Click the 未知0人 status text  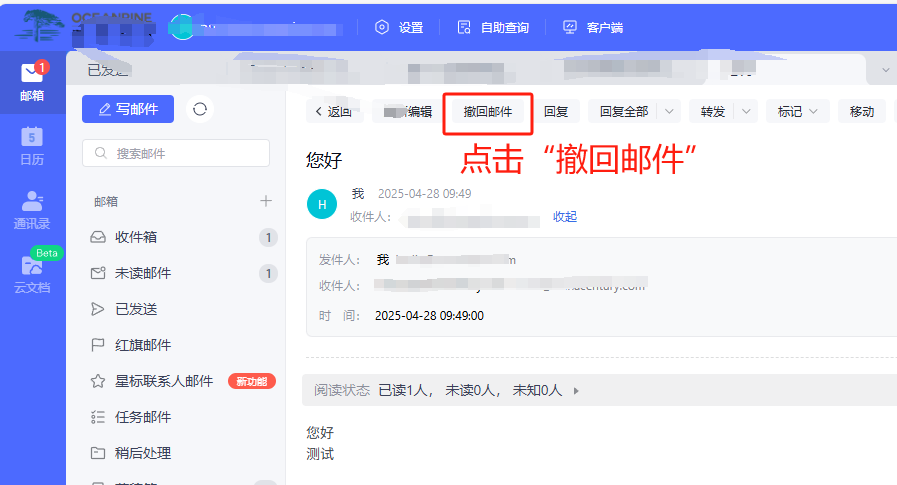tap(537, 390)
